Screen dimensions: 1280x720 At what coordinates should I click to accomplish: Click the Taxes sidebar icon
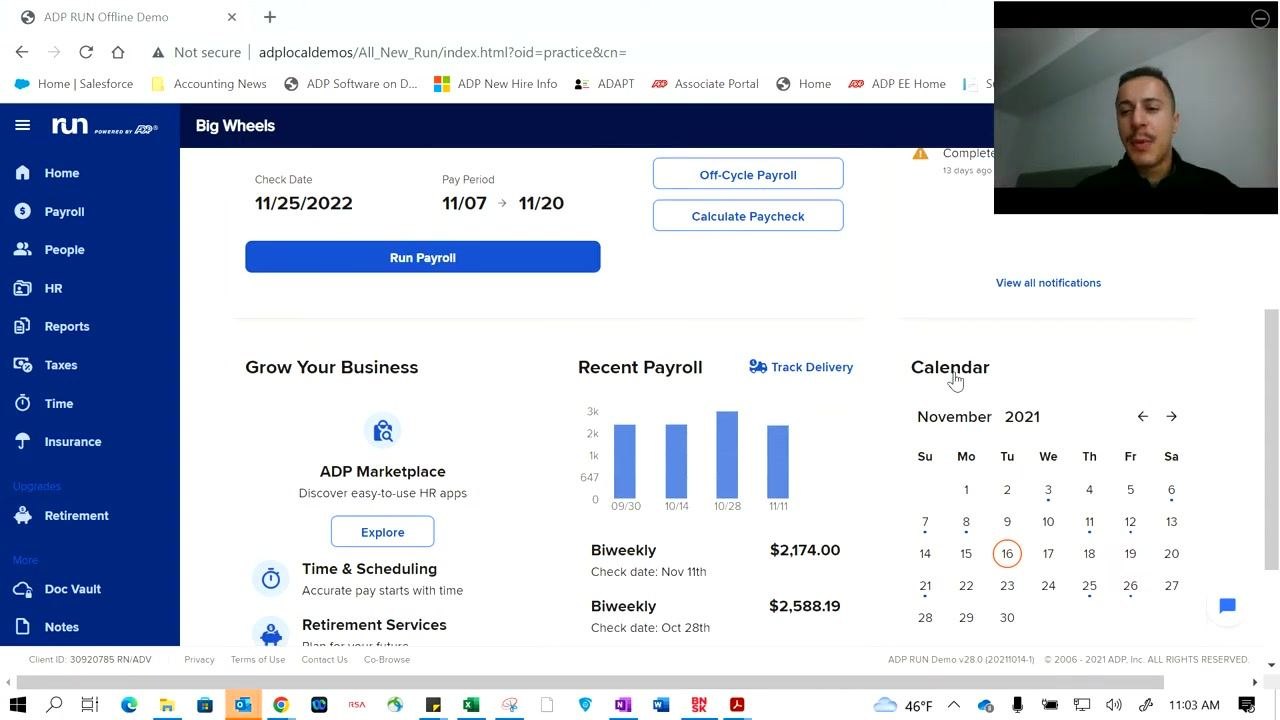coord(22,365)
